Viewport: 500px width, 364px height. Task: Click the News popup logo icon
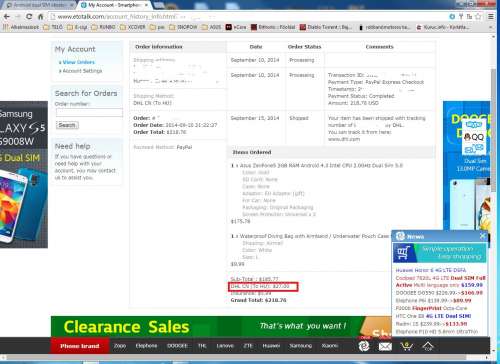400,236
